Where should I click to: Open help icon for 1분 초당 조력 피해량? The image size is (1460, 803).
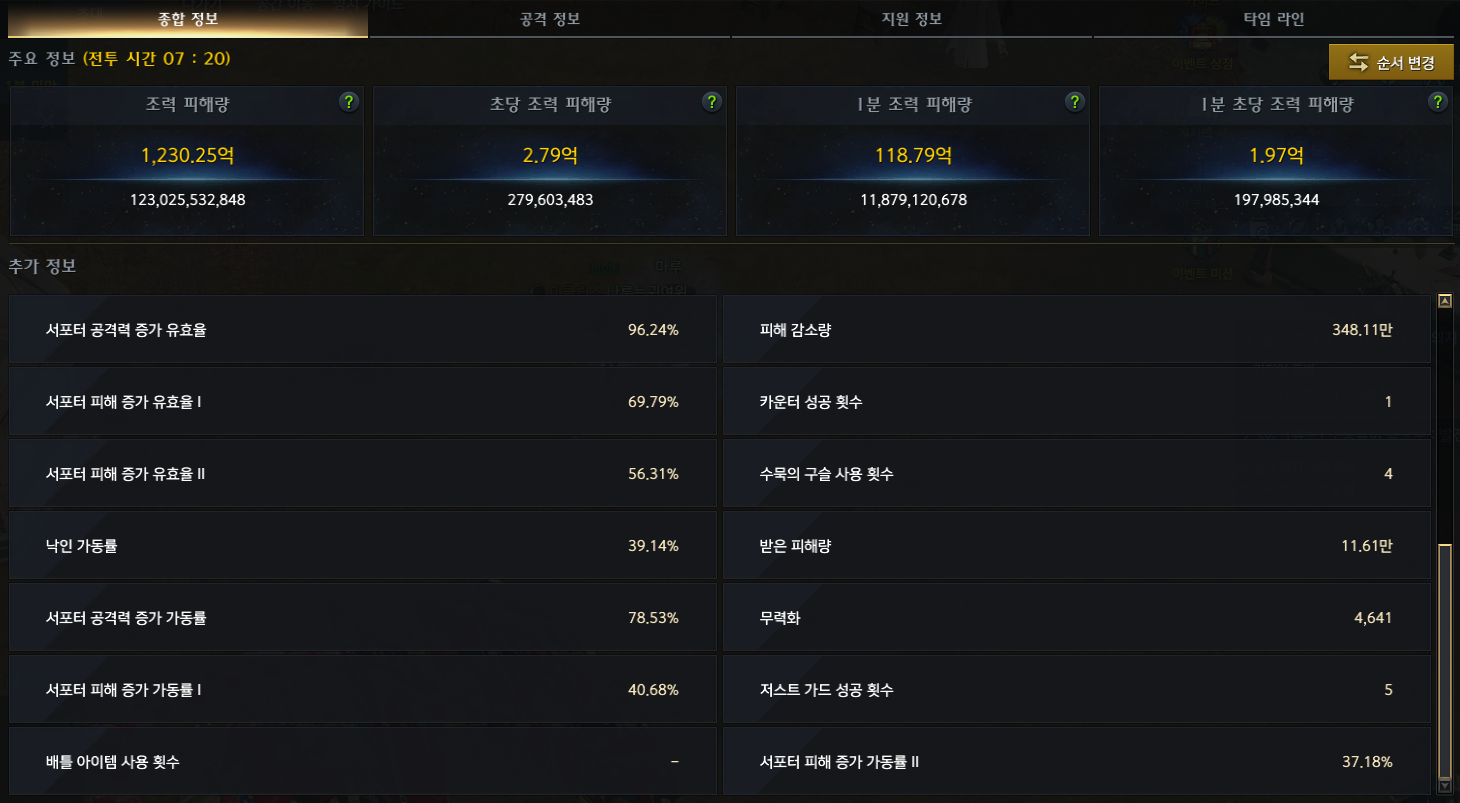[1437, 101]
